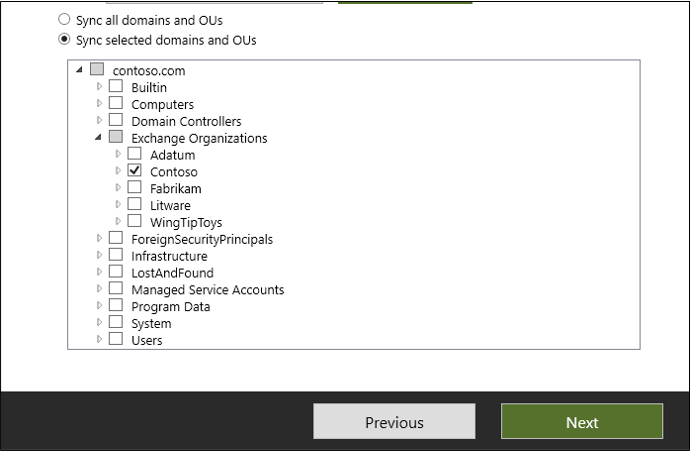Select 'Sync all domains and OUs' radio button

point(65,20)
